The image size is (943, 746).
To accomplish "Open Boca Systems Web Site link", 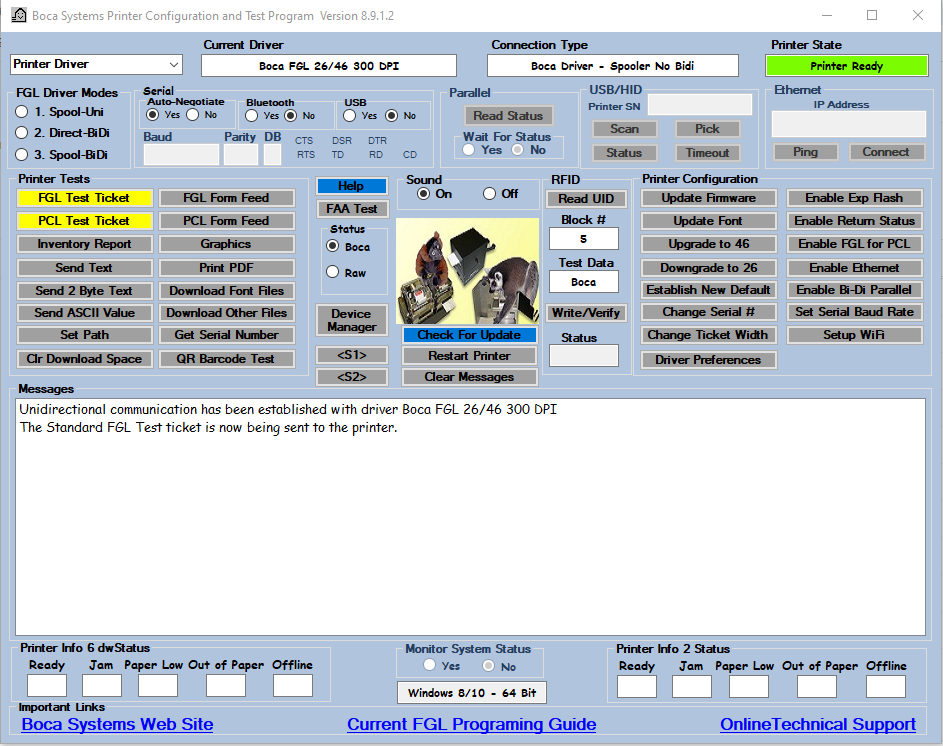I will point(117,724).
